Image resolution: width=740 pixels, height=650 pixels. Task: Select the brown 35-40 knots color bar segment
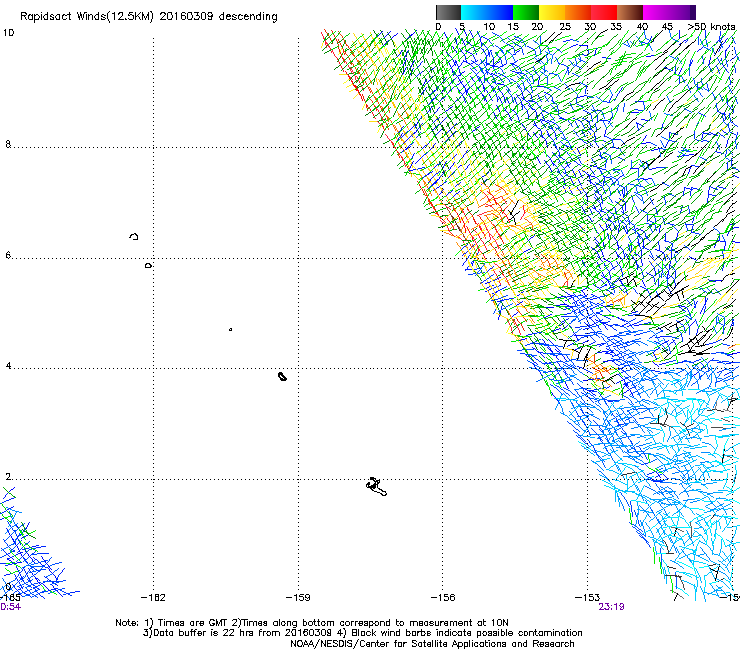tap(630, 12)
